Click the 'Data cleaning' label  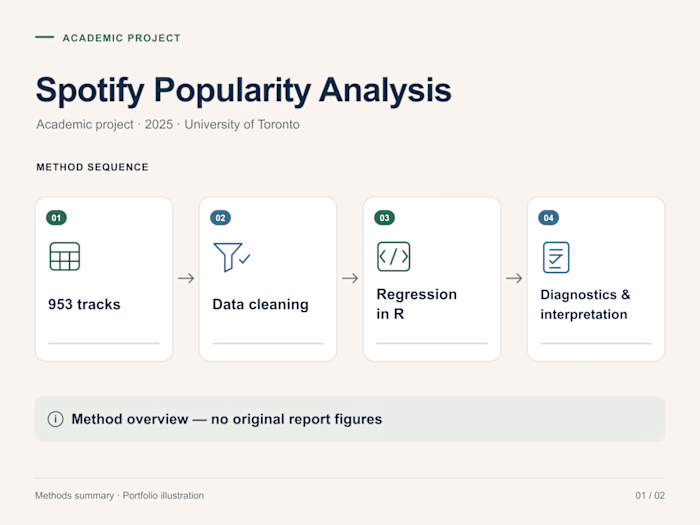click(260, 304)
